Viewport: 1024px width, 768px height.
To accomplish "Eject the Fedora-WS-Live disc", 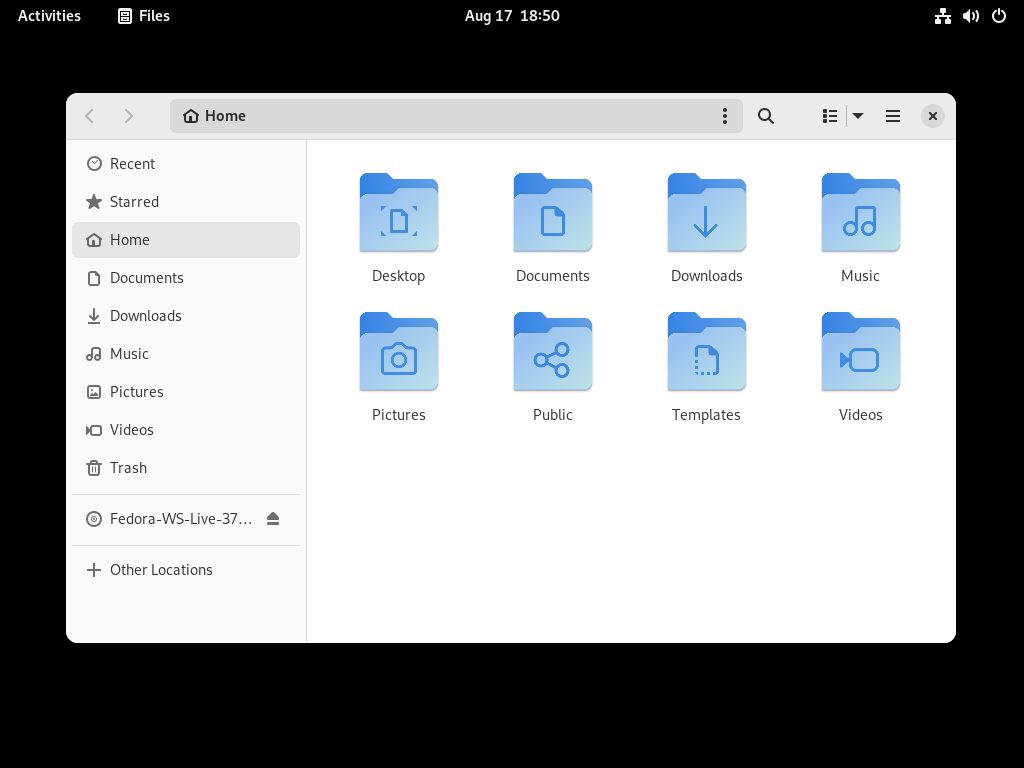I will [x=273, y=519].
